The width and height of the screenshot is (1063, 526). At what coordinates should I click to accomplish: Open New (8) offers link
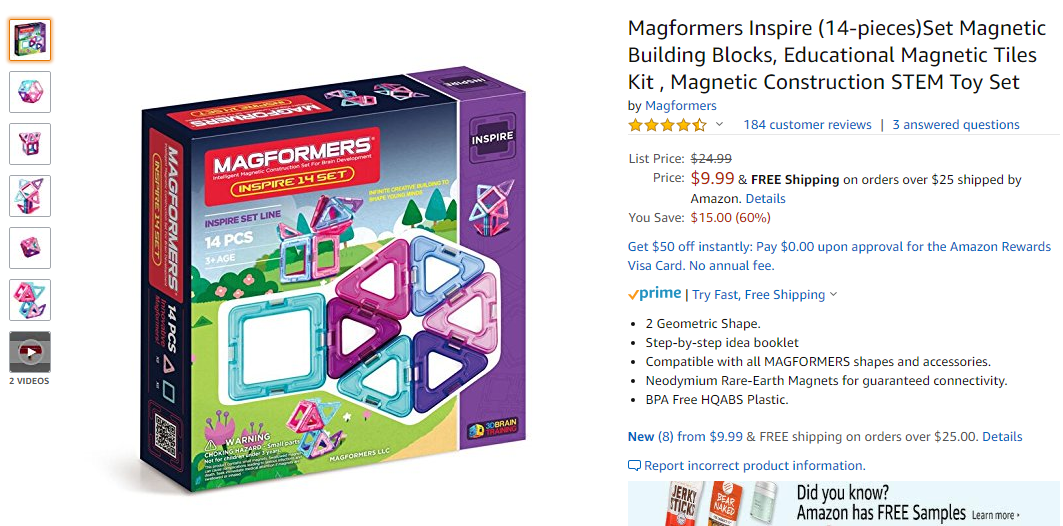tap(685, 437)
